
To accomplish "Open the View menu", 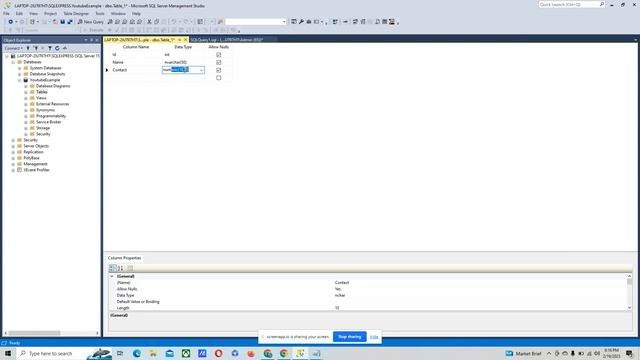I will pyautogui.click(x=33, y=13).
